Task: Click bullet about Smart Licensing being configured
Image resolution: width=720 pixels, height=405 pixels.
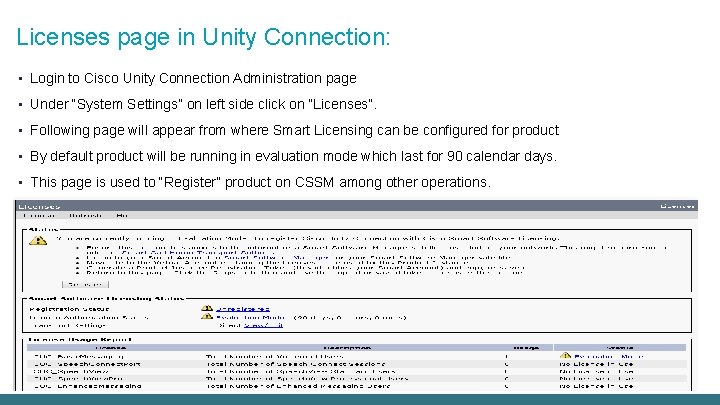Action: [x=294, y=130]
